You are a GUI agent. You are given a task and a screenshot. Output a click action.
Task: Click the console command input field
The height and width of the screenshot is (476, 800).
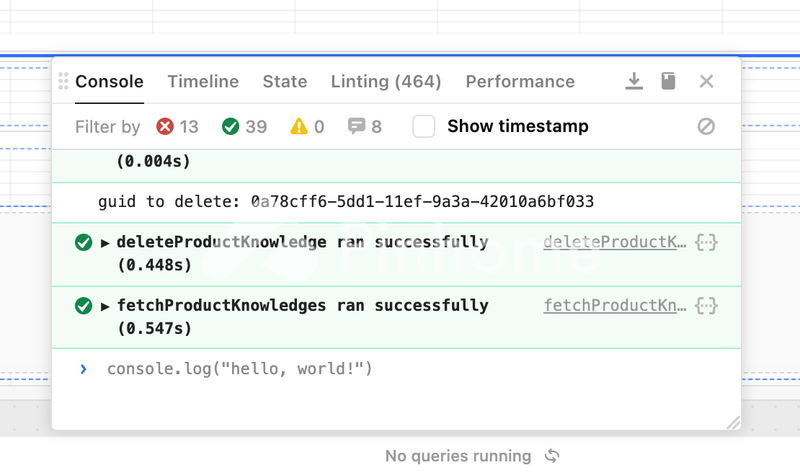(400, 369)
